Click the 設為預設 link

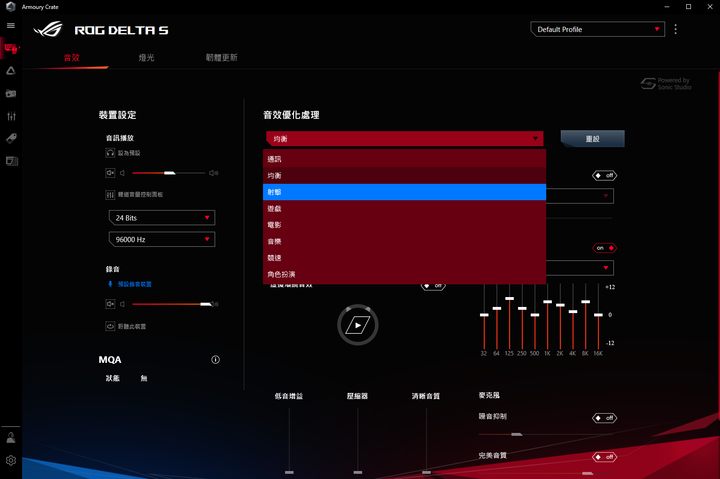[129, 153]
